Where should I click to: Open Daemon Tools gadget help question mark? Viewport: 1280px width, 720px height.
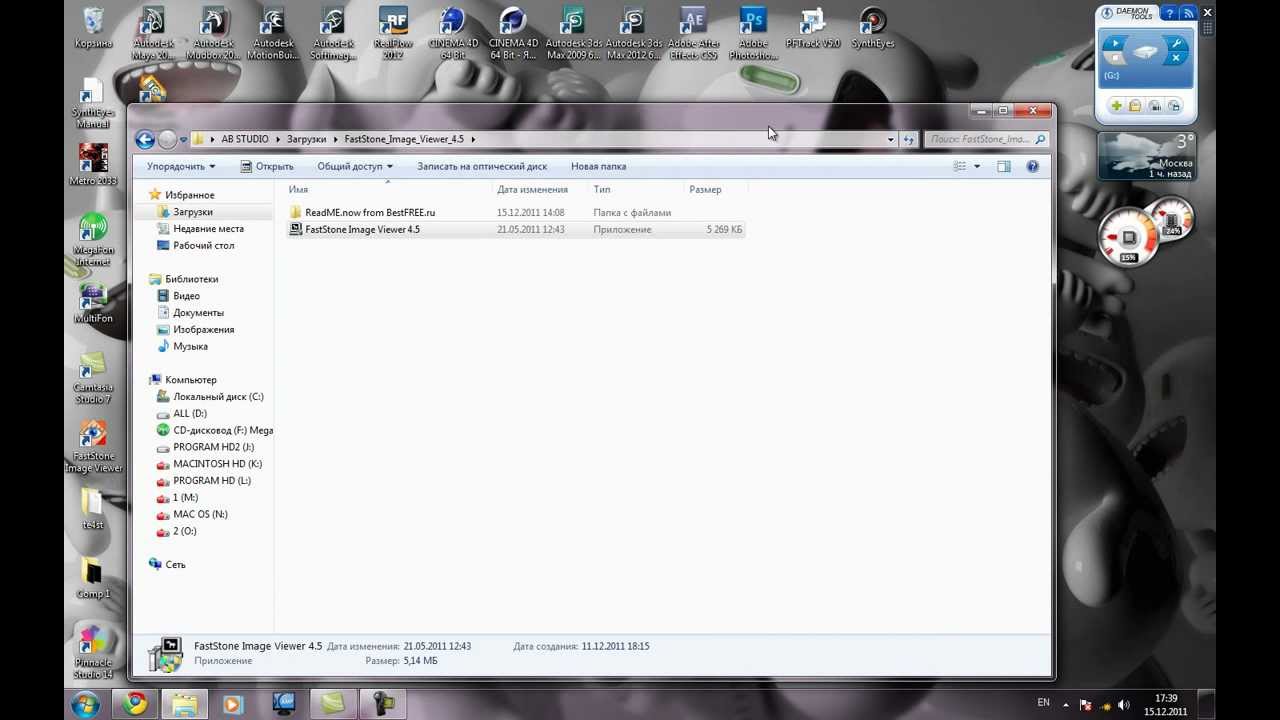1169,13
